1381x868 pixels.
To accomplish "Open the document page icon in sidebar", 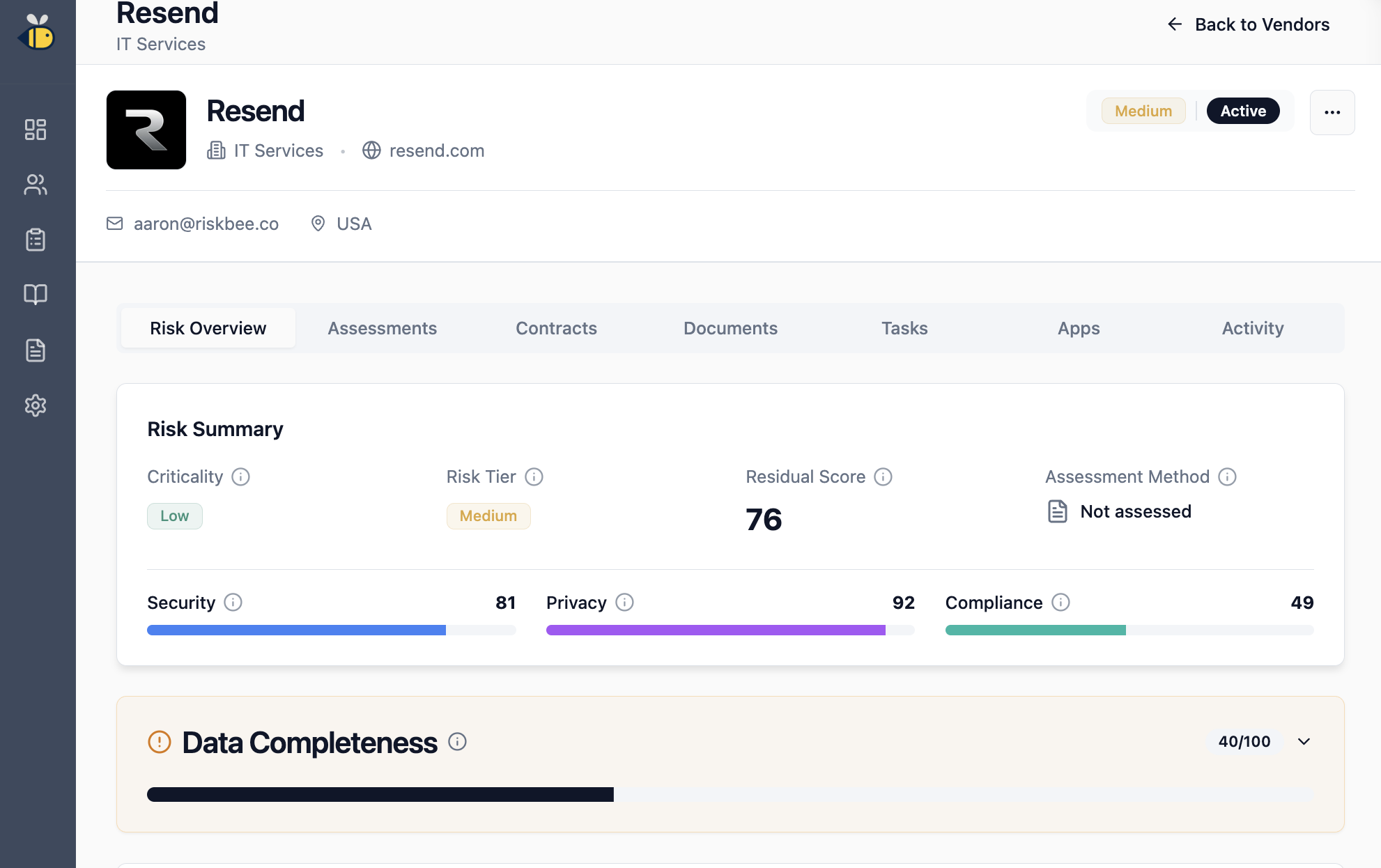I will coord(36,350).
